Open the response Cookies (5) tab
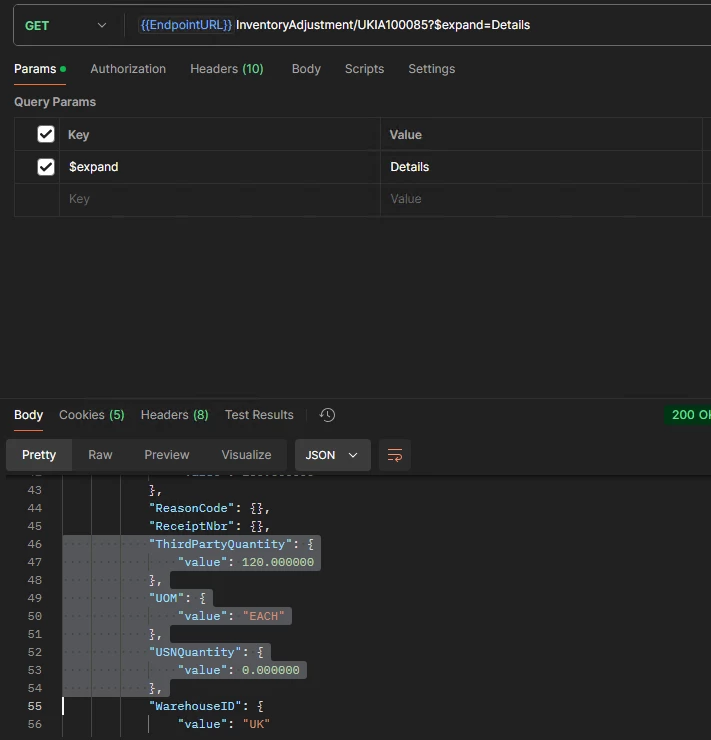Screen dimensions: 711x740 (x=92, y=415)
